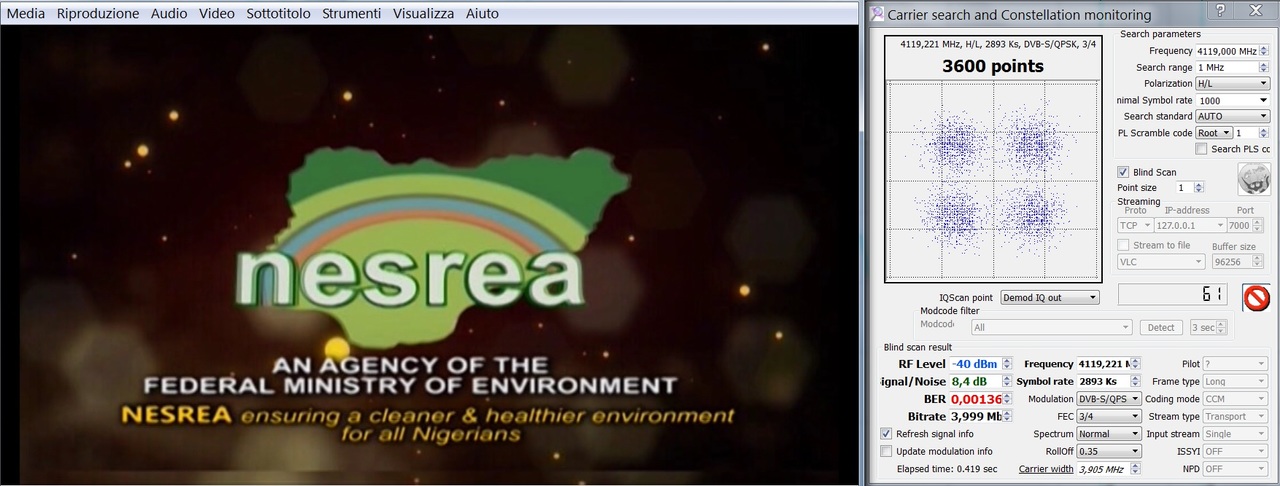Click the Carrier width stepper arrows

point(1133,469)
